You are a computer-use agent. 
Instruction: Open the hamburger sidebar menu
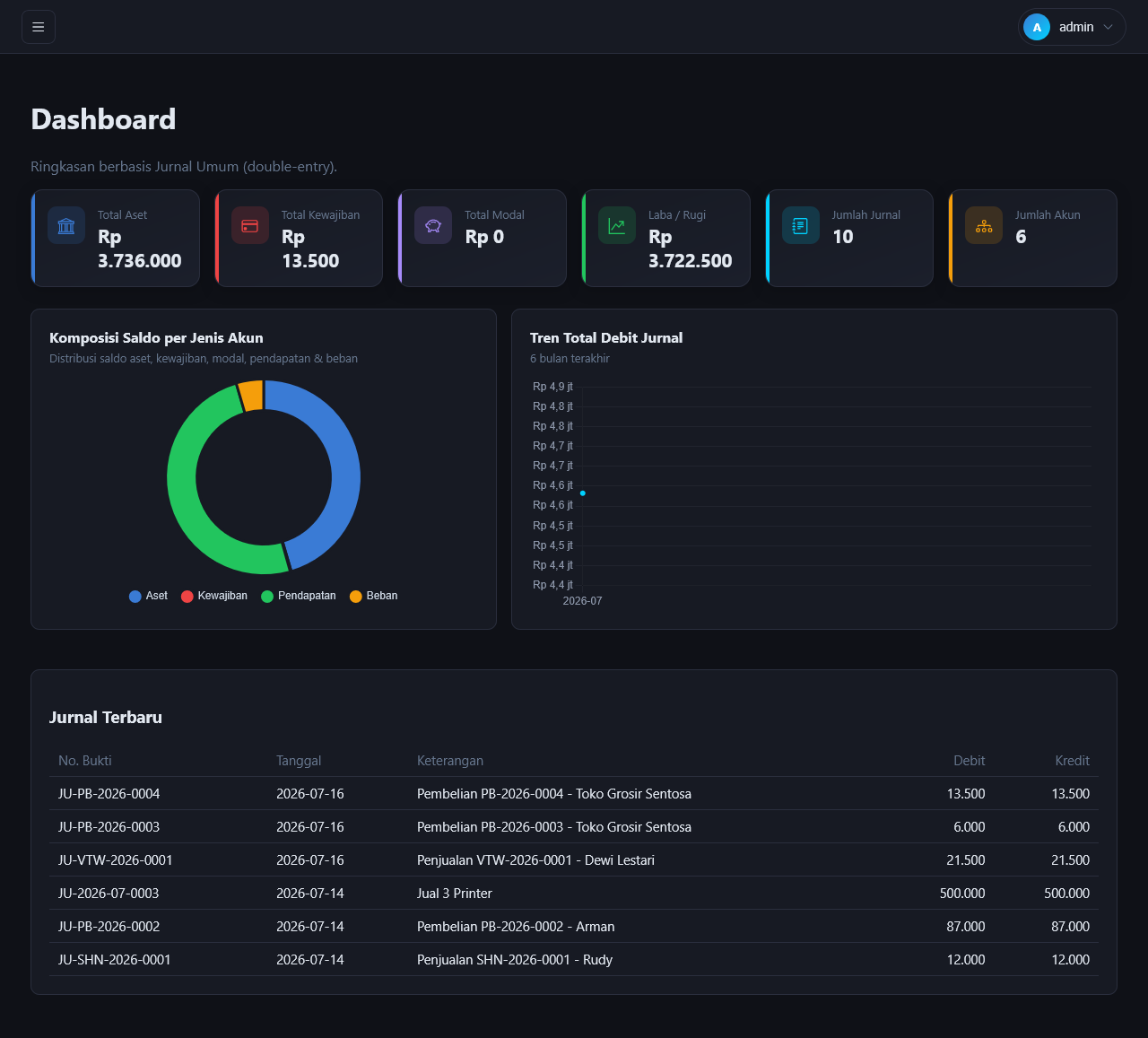(x=39, y=27)
